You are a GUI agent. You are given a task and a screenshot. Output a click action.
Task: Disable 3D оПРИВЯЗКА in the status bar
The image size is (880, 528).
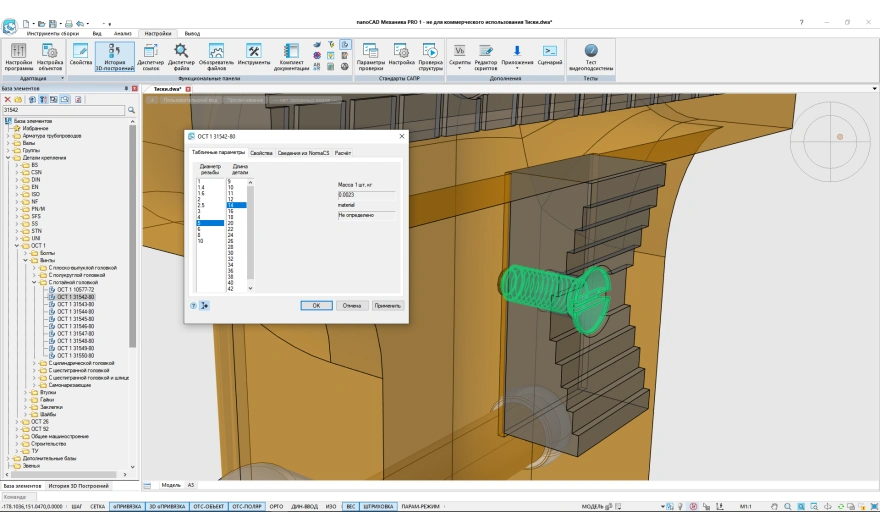[x=167, y=507]
